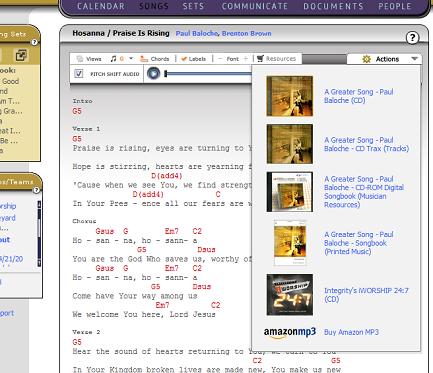The width and height of the screenshot is (433, 373).
Task: Open the Resources shopping cart menu
Action: click(x=276, y=59)
